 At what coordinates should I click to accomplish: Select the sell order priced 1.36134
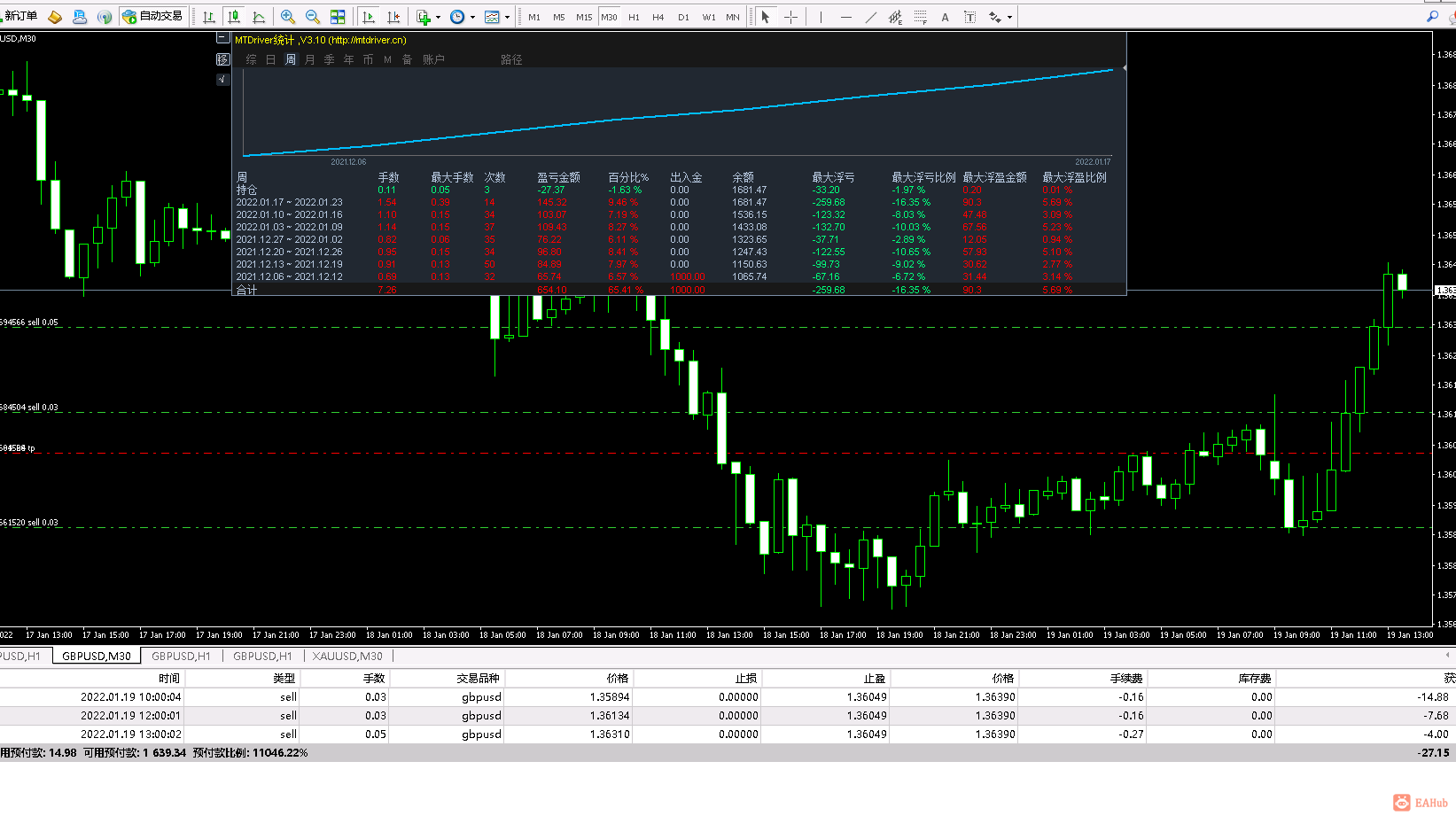tap(728, 716)
